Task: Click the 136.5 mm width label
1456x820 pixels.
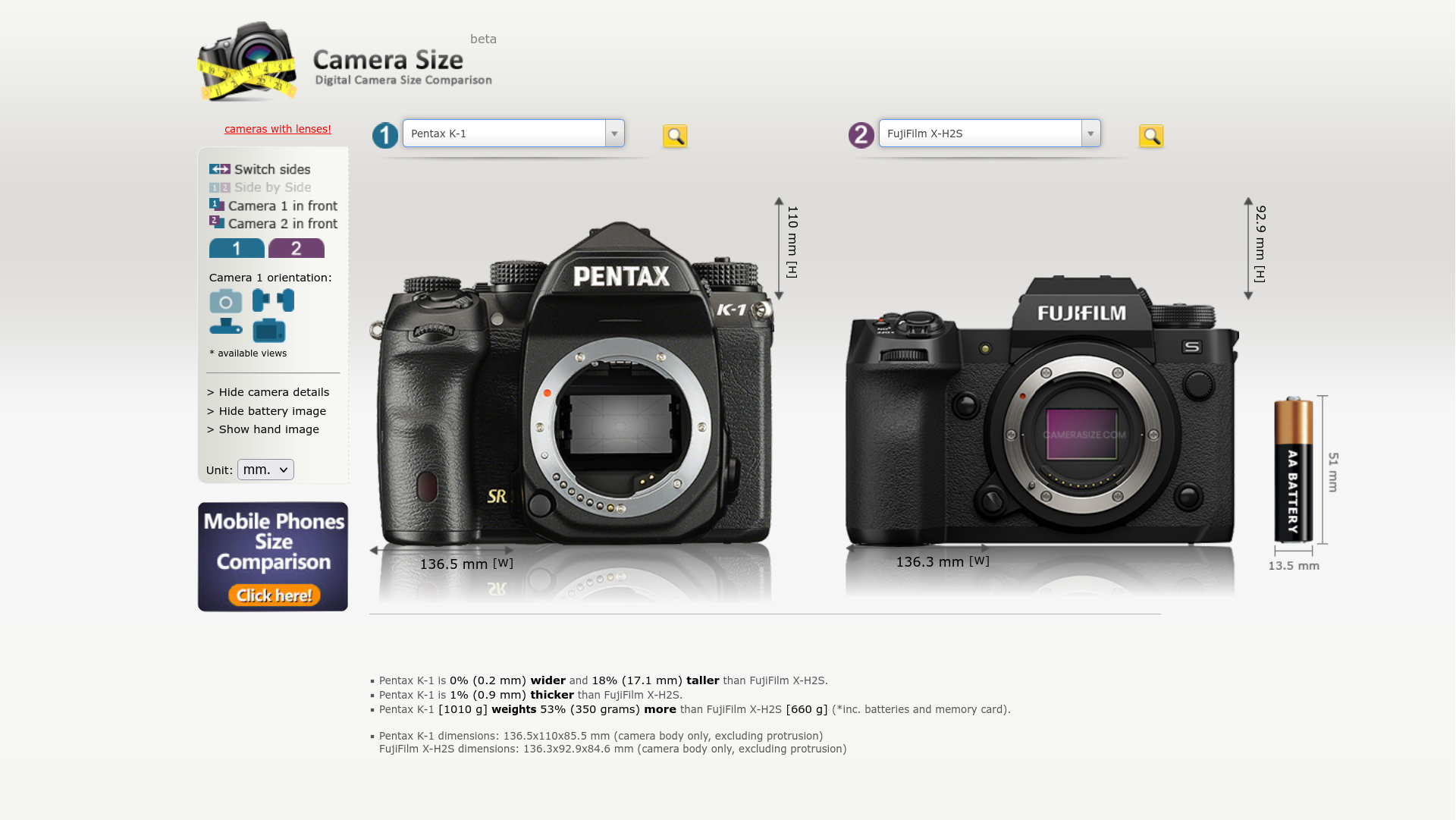Action: (x=466, y=564)
